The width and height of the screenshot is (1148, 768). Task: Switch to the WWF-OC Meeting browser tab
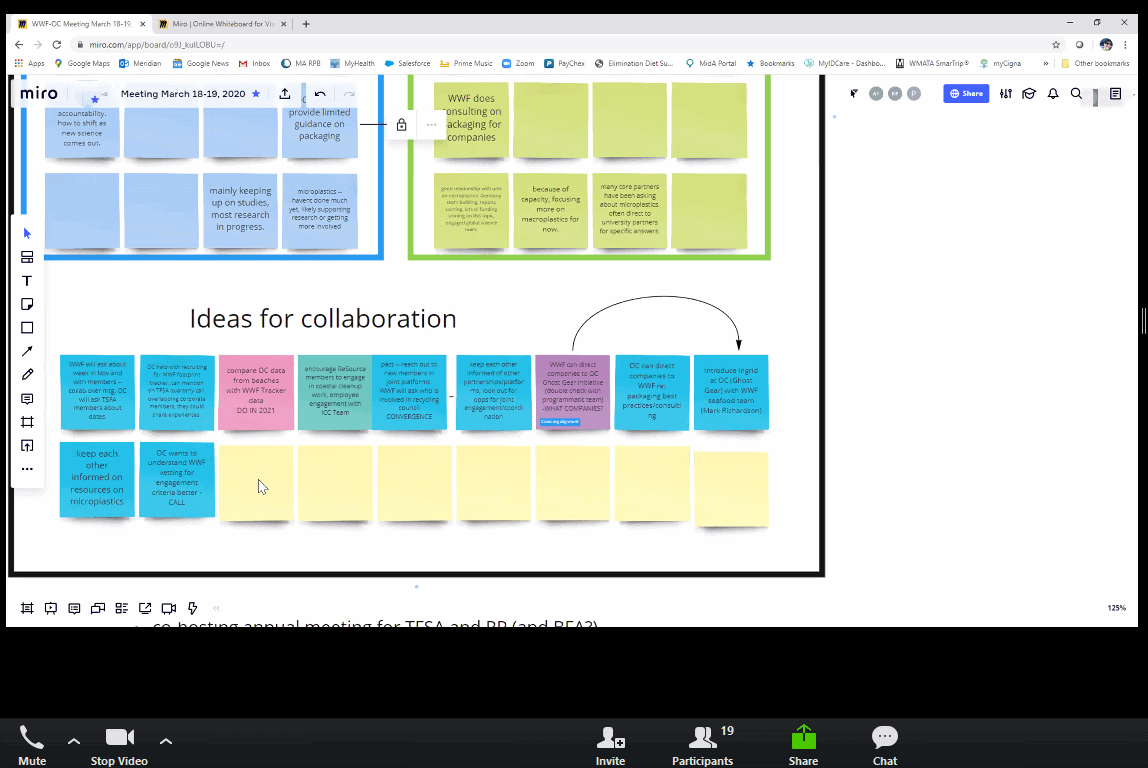click(x=81, y=24)
